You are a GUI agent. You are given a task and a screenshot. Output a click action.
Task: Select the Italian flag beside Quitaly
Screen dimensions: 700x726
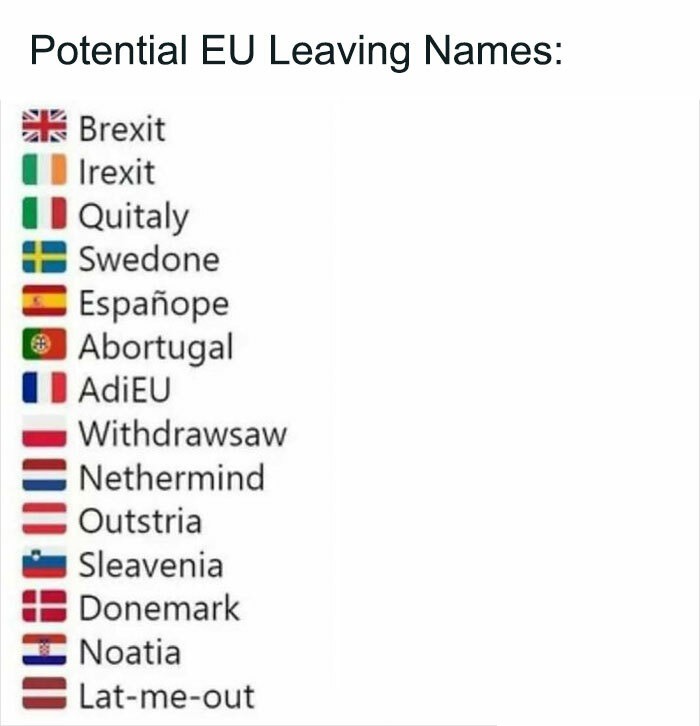coord(44,213)
